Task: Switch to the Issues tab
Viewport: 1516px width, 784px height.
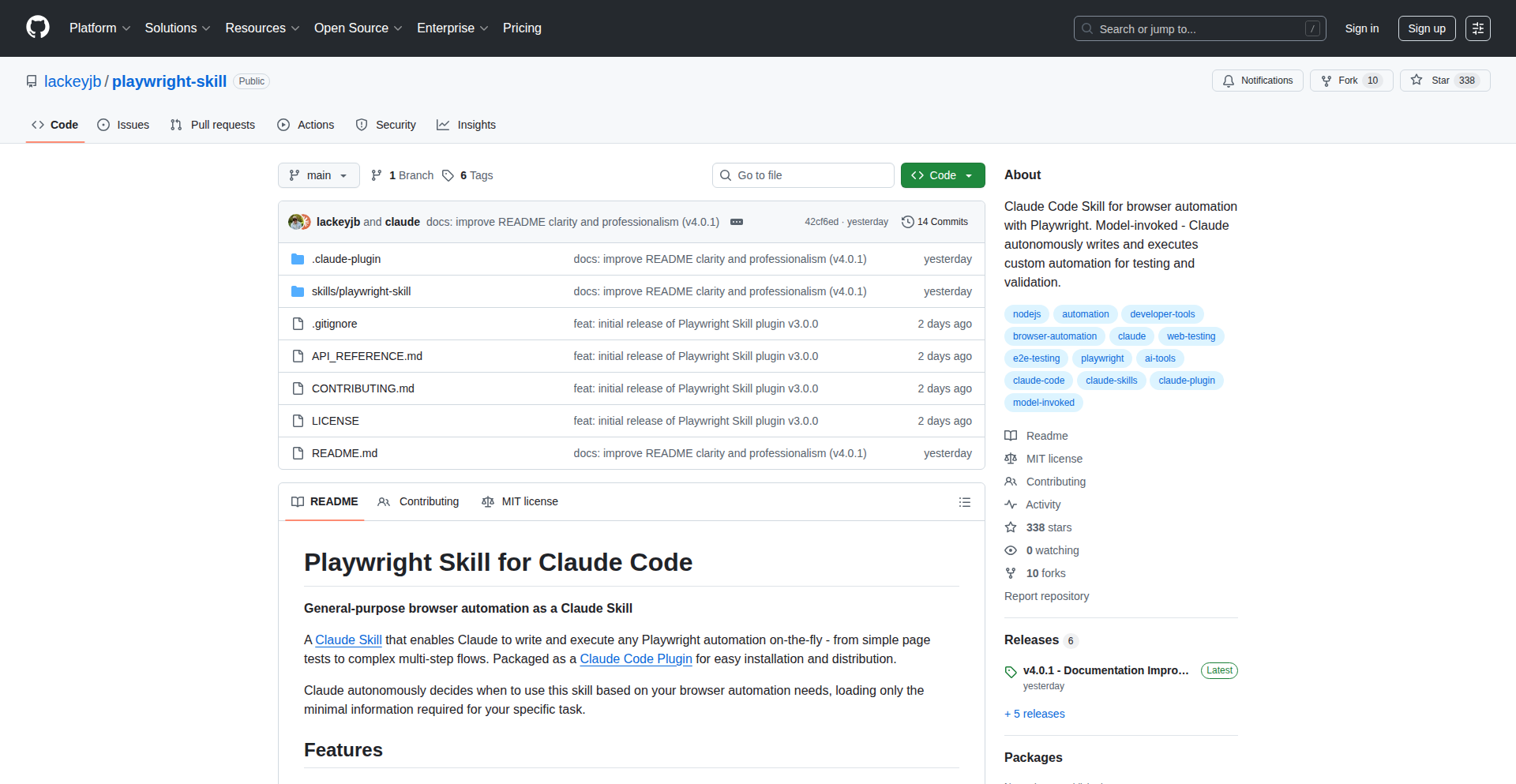Action: (123, 125)
